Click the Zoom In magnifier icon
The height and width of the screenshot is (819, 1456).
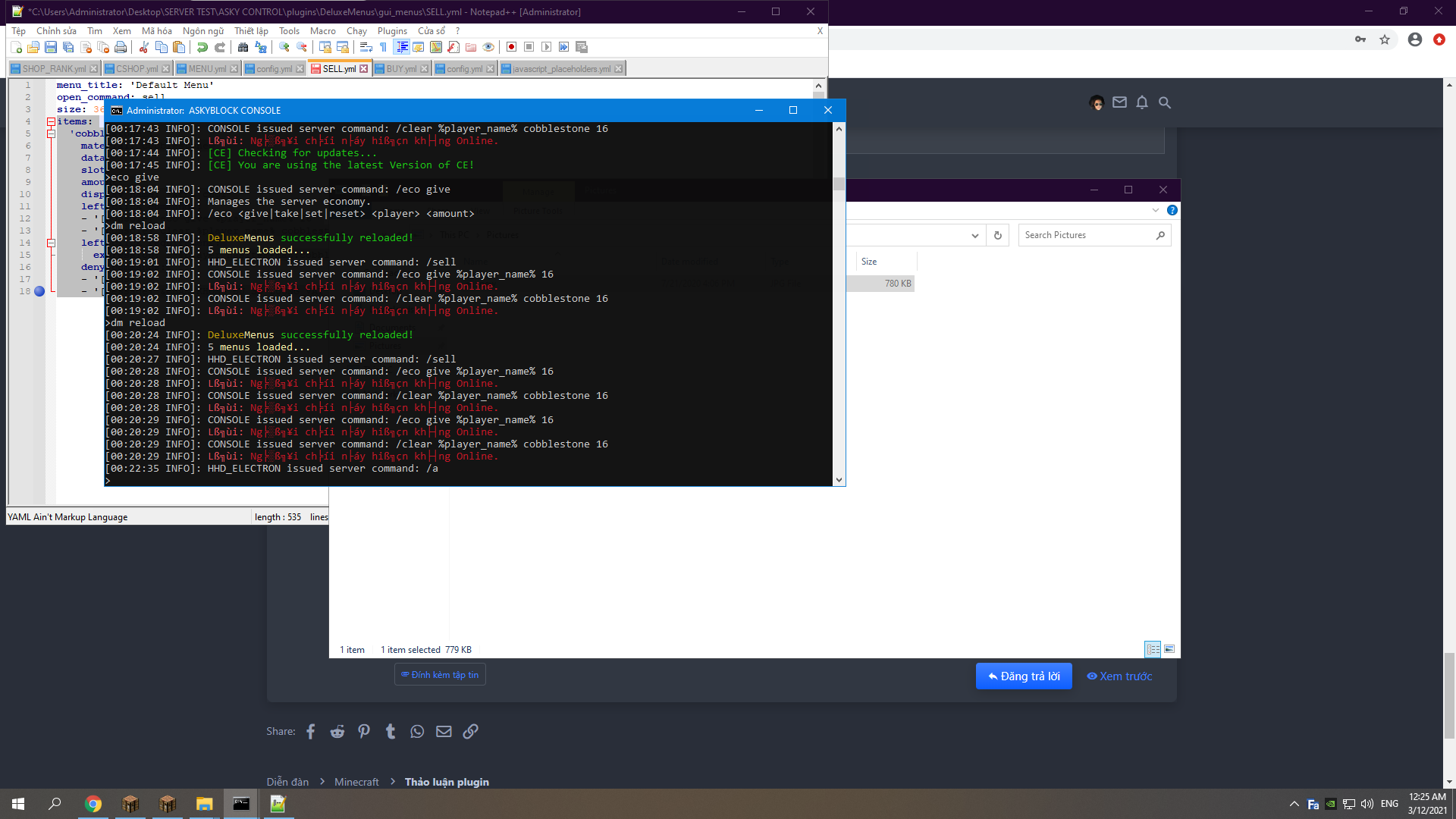pos(284,47)
